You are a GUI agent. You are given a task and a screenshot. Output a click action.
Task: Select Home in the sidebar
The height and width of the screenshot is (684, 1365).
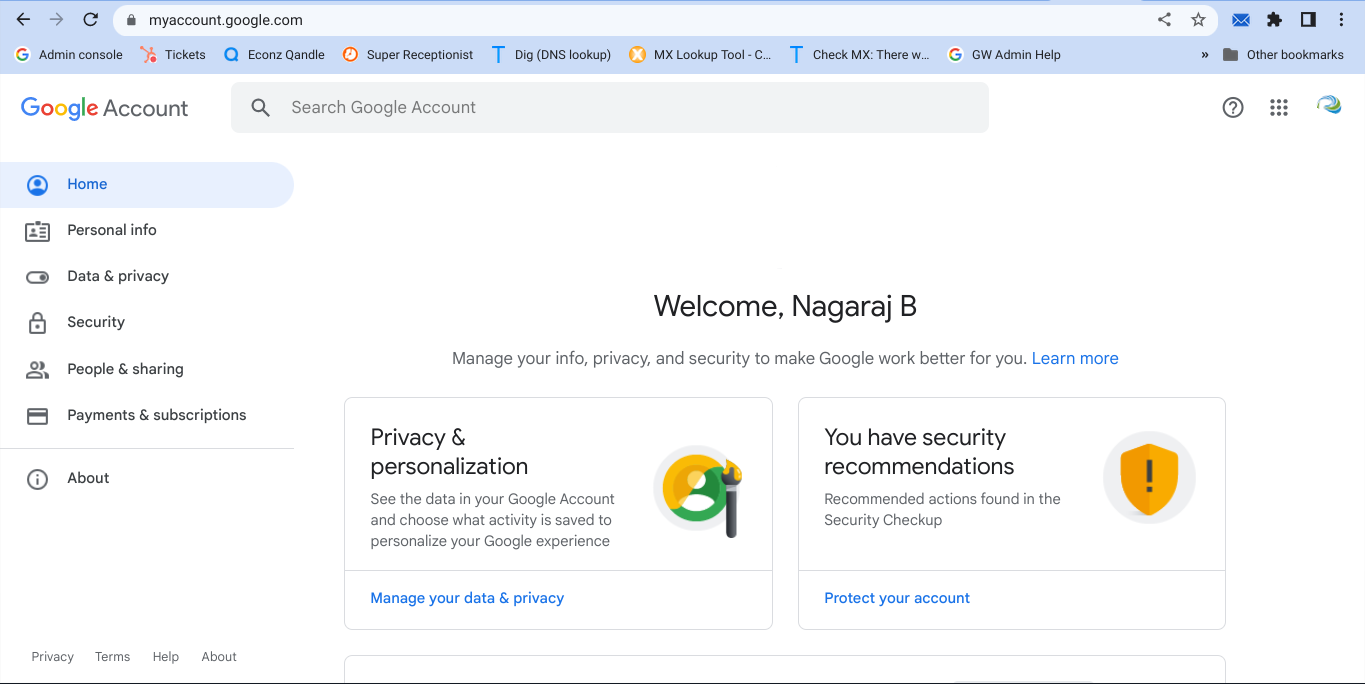point(147,185)
